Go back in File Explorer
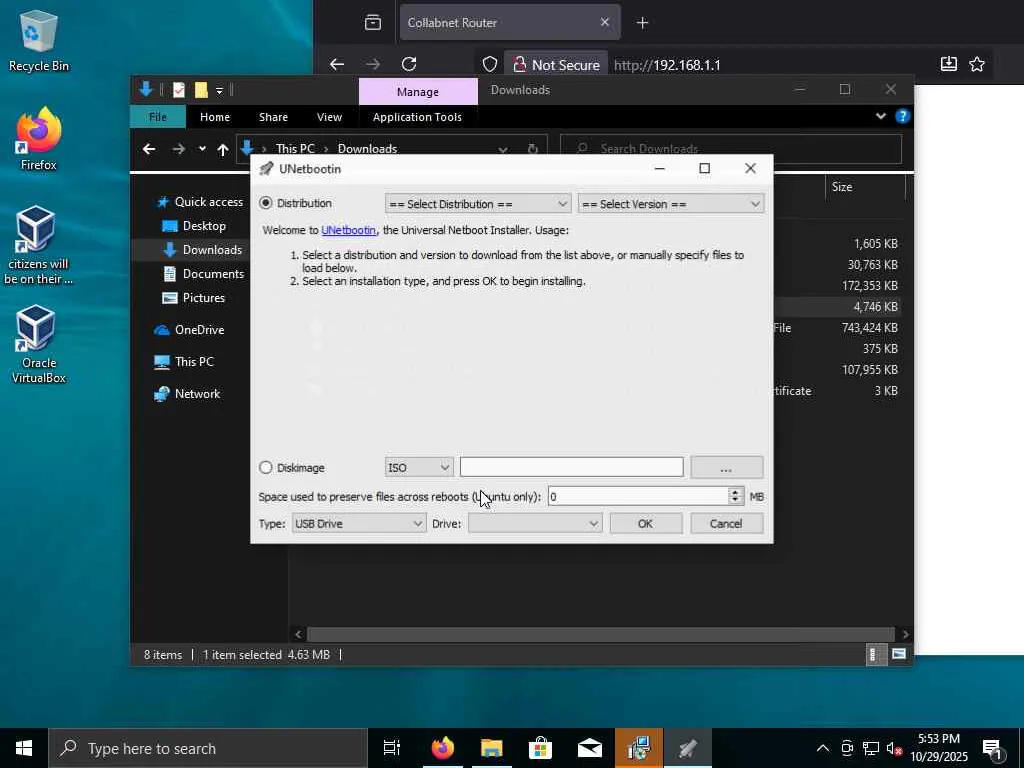The width and height of the screenshot is (1024, 768). [x=149, y=149]
